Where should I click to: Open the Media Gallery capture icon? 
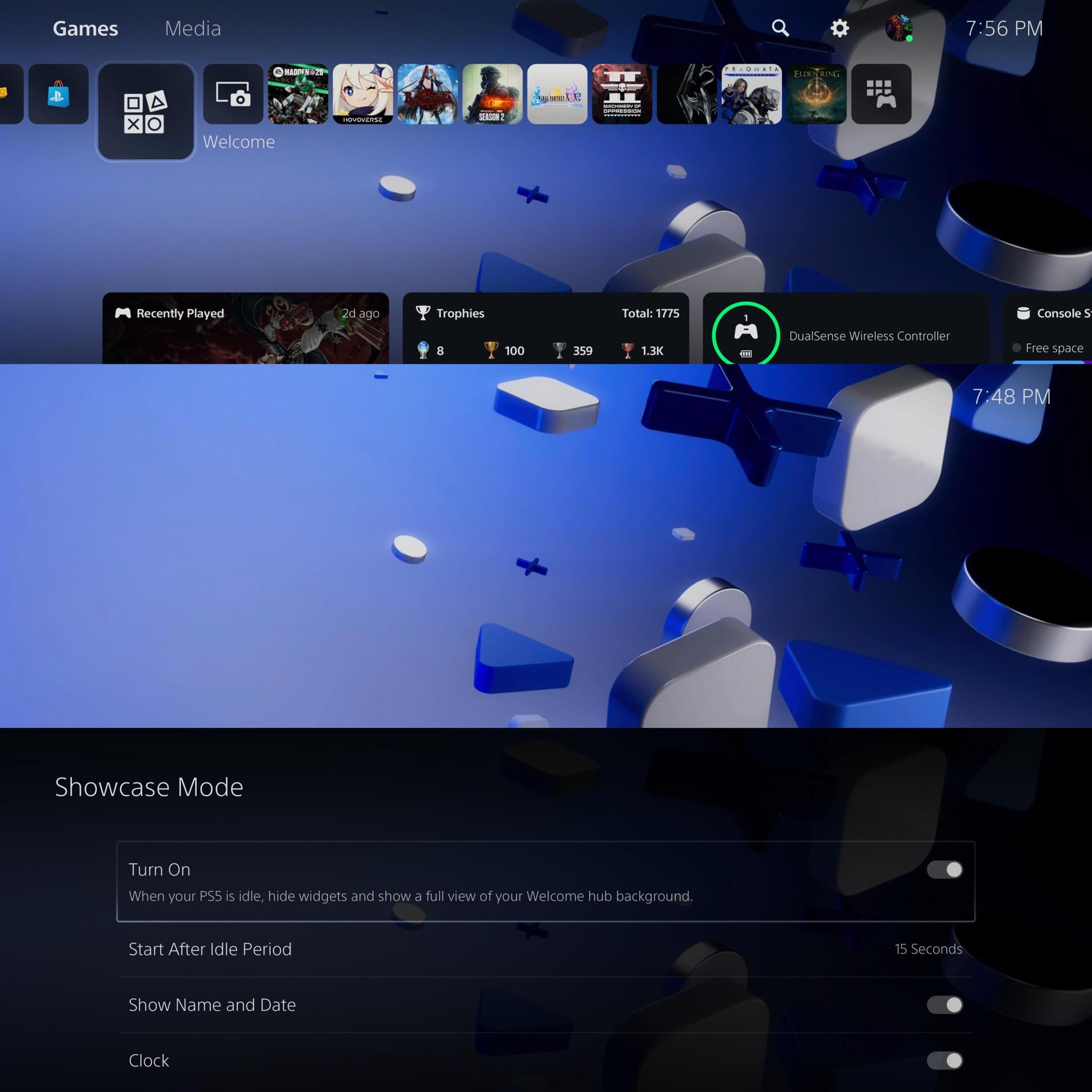click(x=233, y=94)
